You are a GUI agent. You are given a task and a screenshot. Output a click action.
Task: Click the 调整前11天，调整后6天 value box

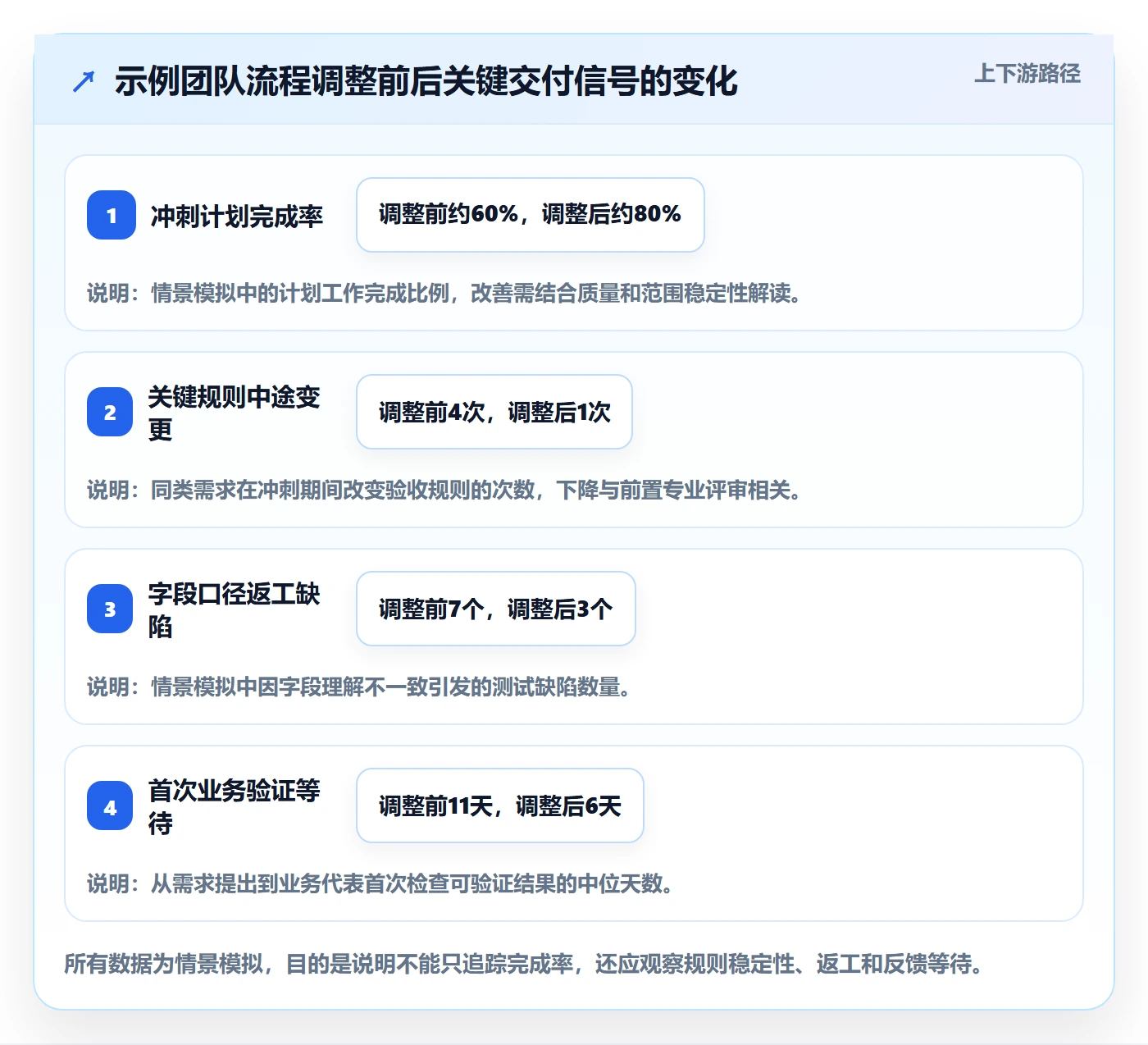pyautogui.click(x=500, y=805)
